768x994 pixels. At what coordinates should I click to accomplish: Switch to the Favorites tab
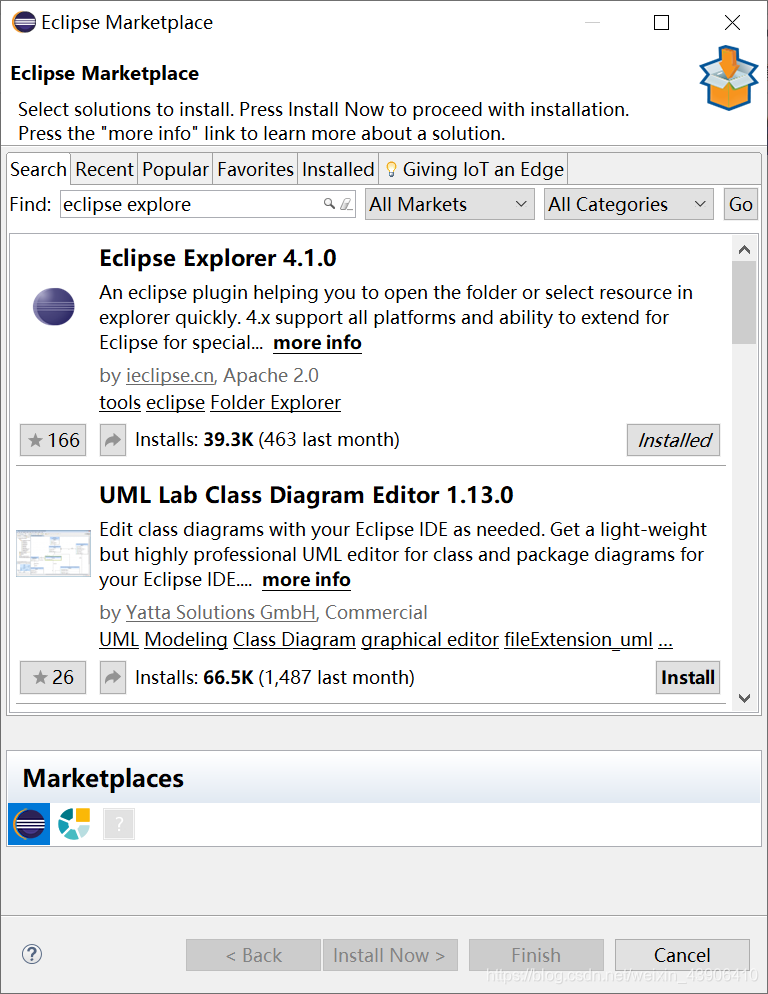pyautogui.click(x=255, y=169)
